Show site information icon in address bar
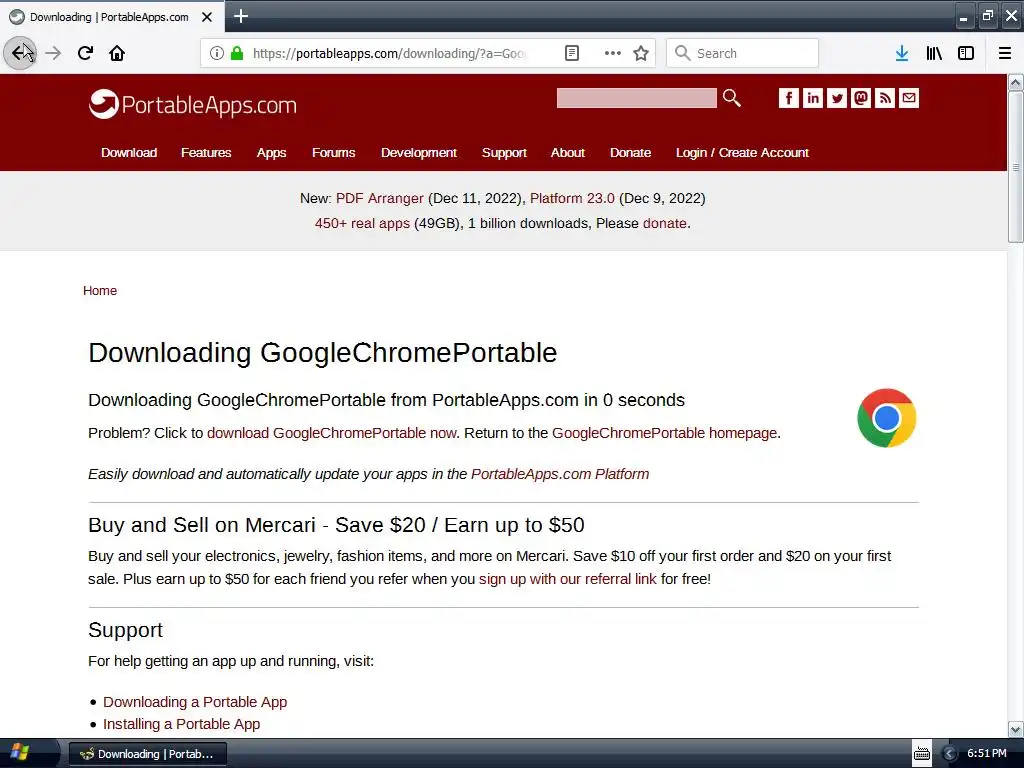The image size is (1024, 768). 216,53
